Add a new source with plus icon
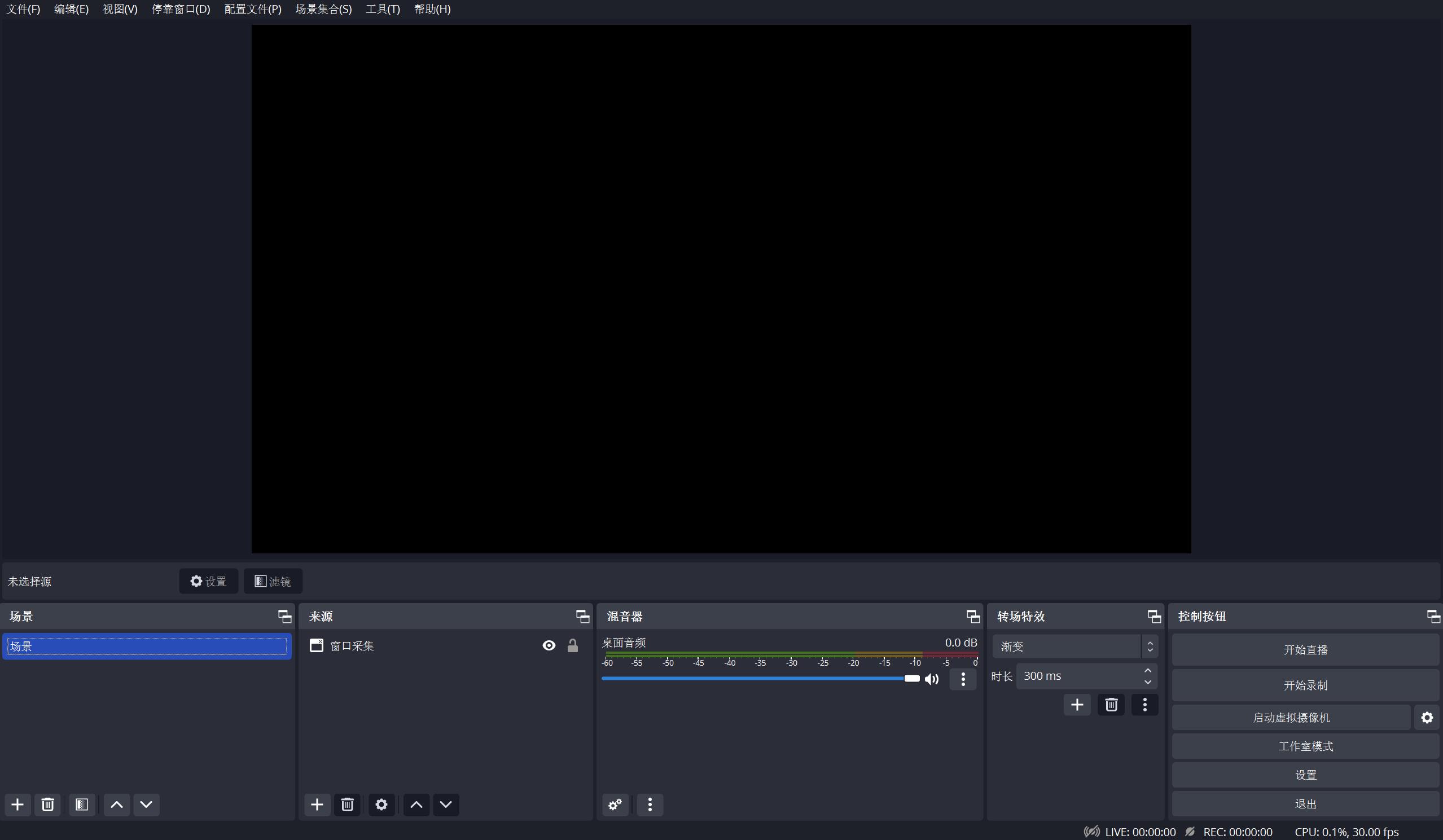Screen dimensions: 1443x840 [317, 804]
